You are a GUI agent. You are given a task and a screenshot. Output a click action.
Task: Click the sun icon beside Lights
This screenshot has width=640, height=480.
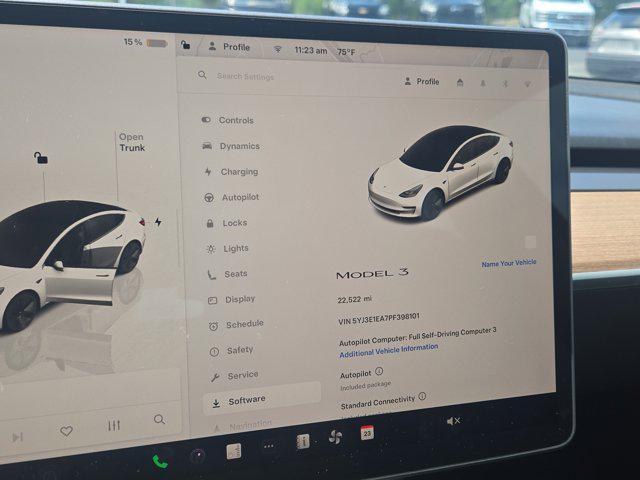(x=211, y=249)
